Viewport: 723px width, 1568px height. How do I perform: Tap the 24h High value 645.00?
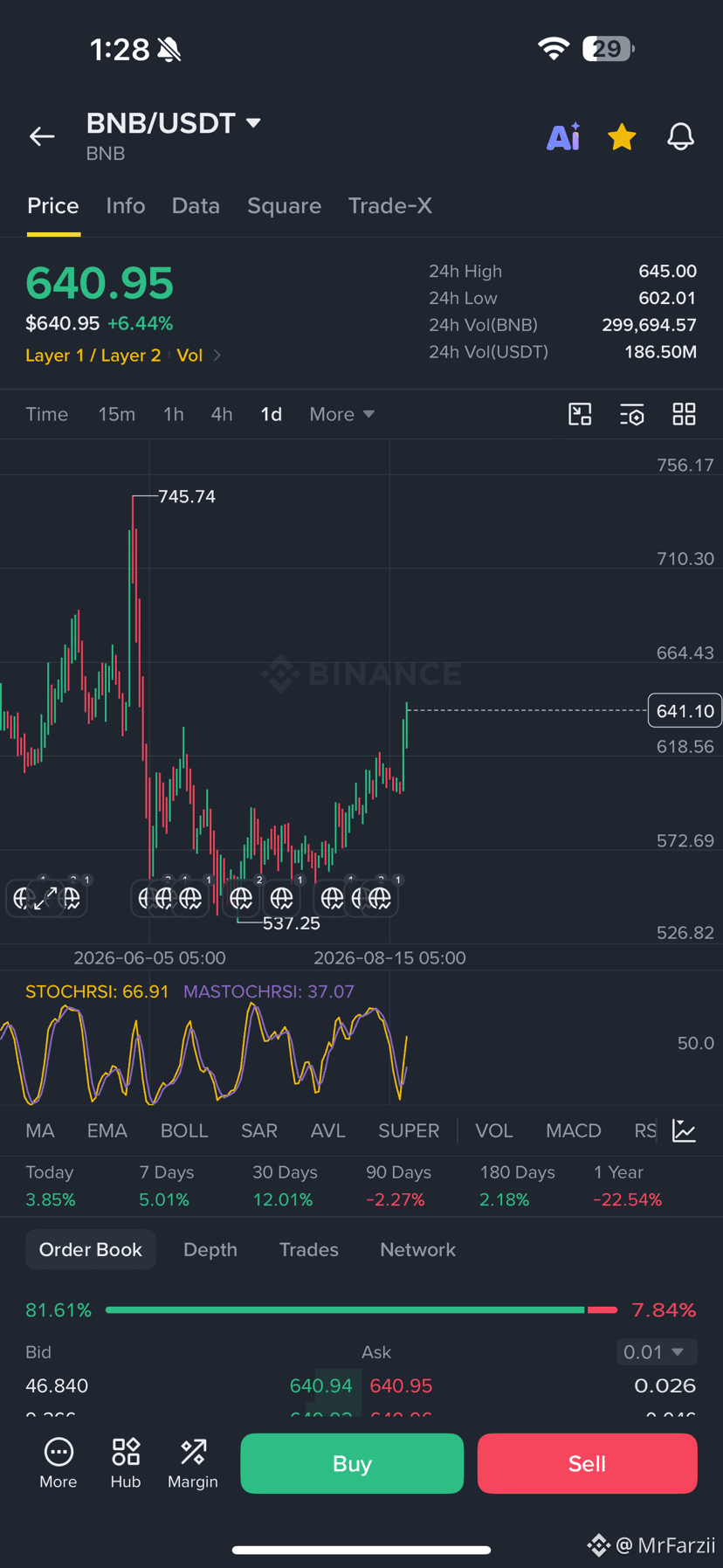click(668, 272)
